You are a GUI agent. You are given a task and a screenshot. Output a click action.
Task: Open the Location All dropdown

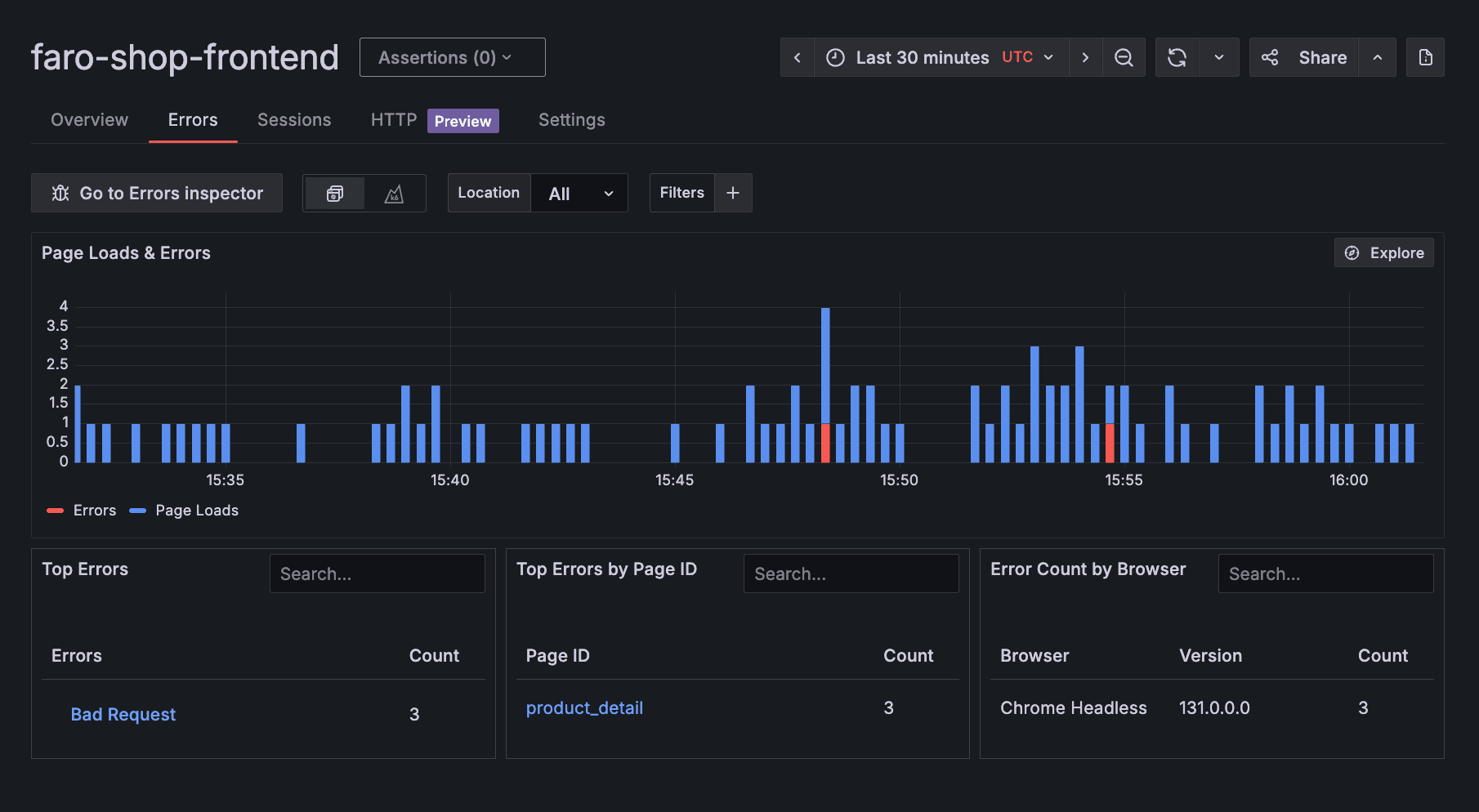(579, 193)
